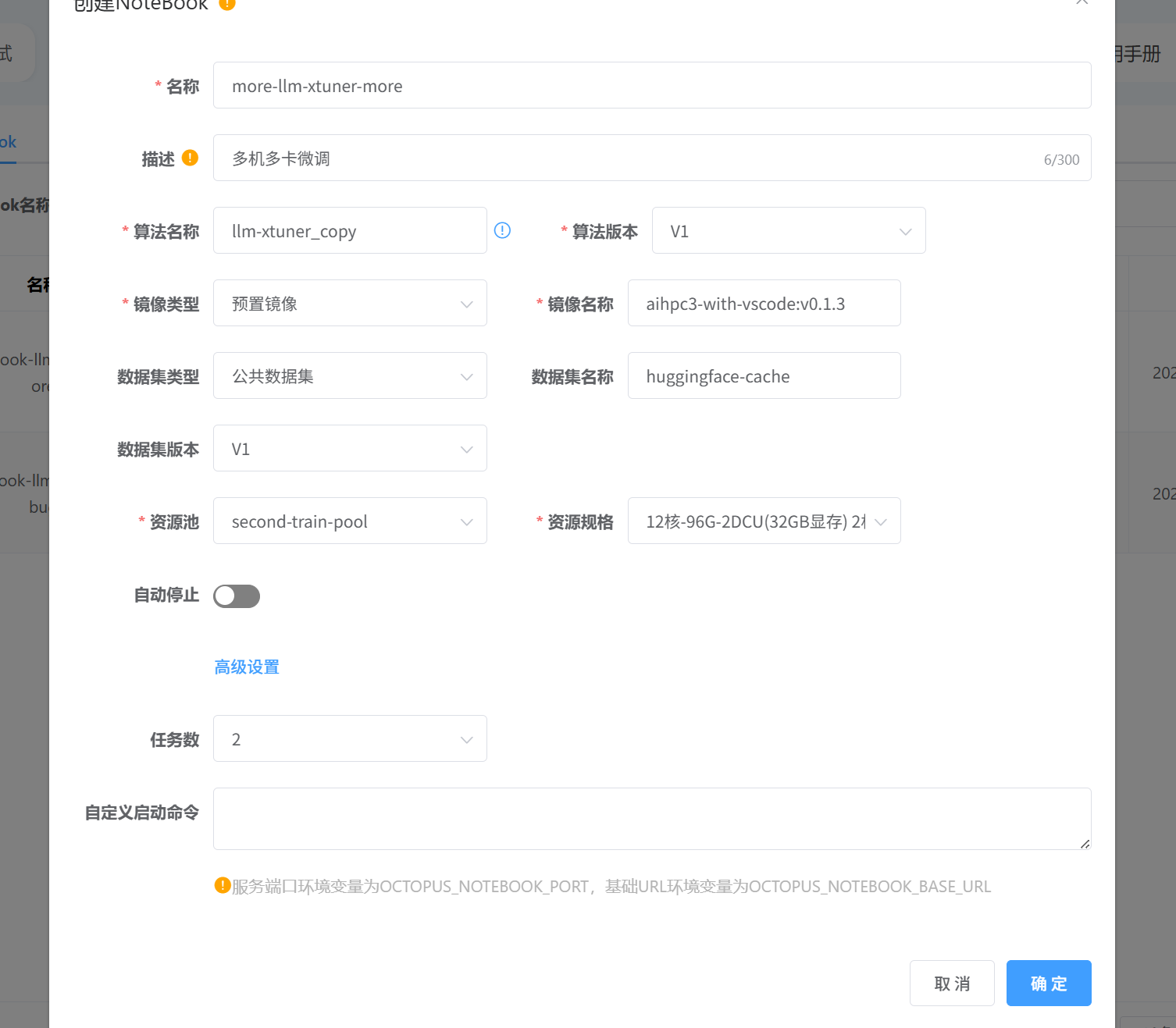Click the blue info icon beside algorithm name

point(502,230)
